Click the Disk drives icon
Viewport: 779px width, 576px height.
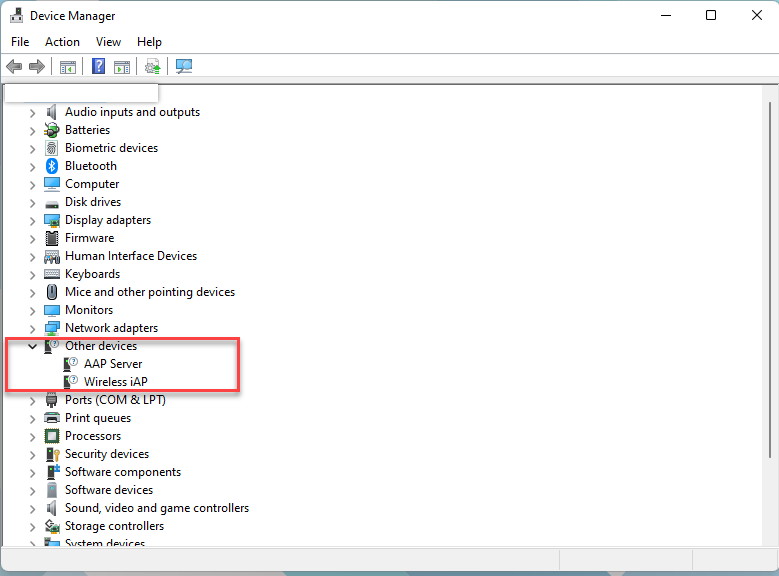coord(52,203)
